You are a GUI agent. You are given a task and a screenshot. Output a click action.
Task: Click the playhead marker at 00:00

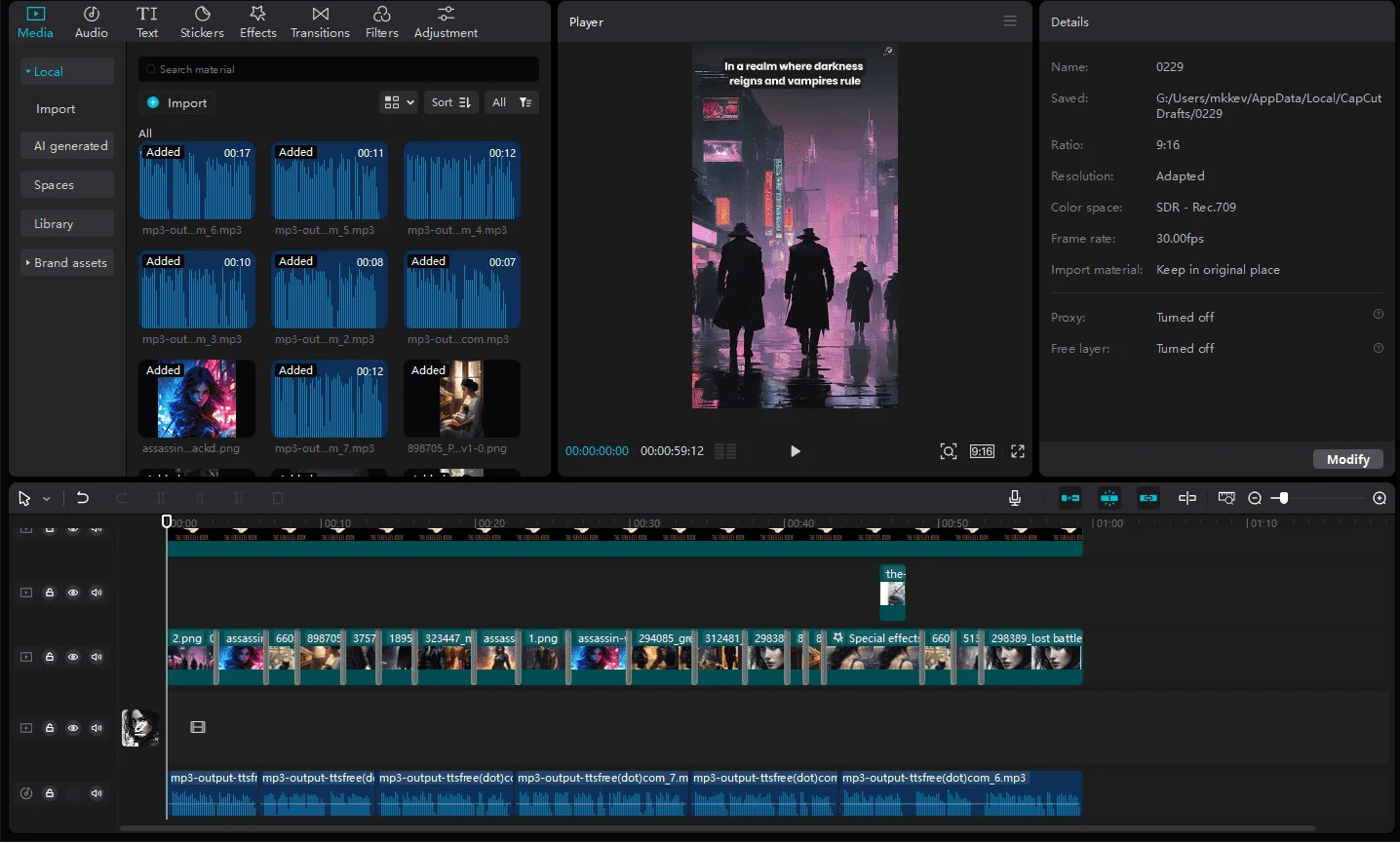[167, 522]
